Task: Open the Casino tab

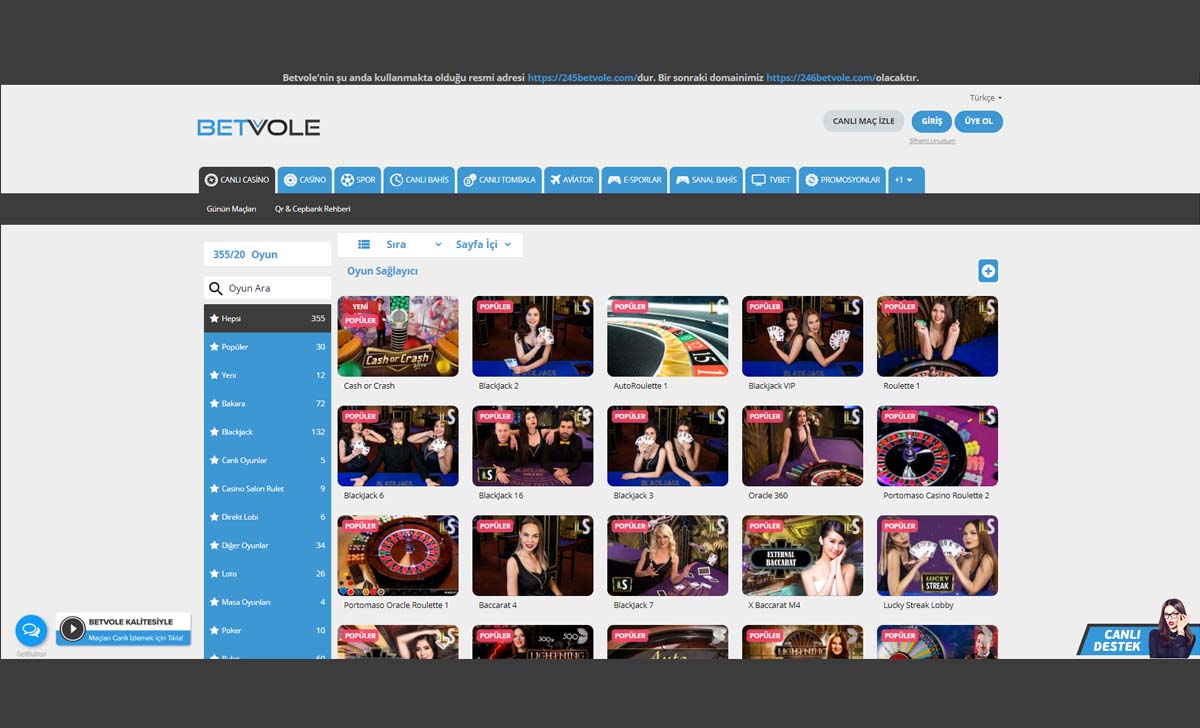Action: pos(305,180)
